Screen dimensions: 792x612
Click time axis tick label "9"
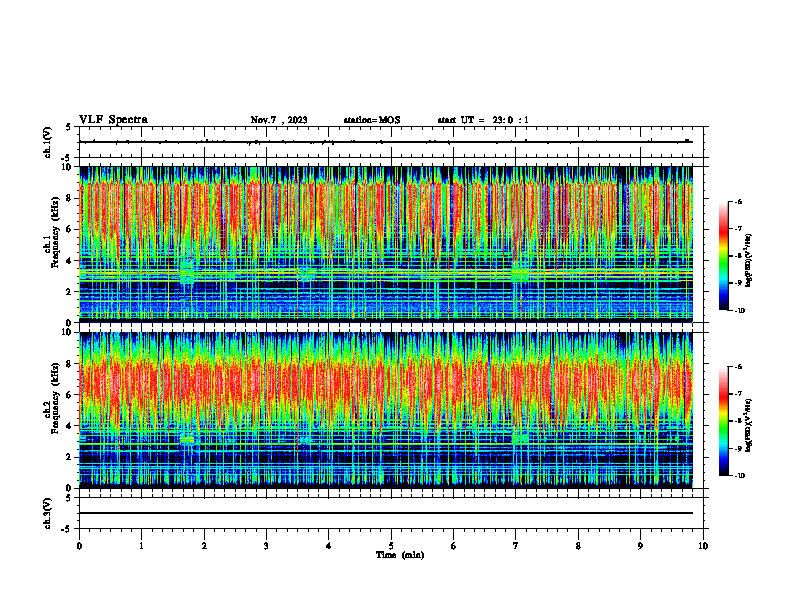pyautogui.click(x=640, y=546)
